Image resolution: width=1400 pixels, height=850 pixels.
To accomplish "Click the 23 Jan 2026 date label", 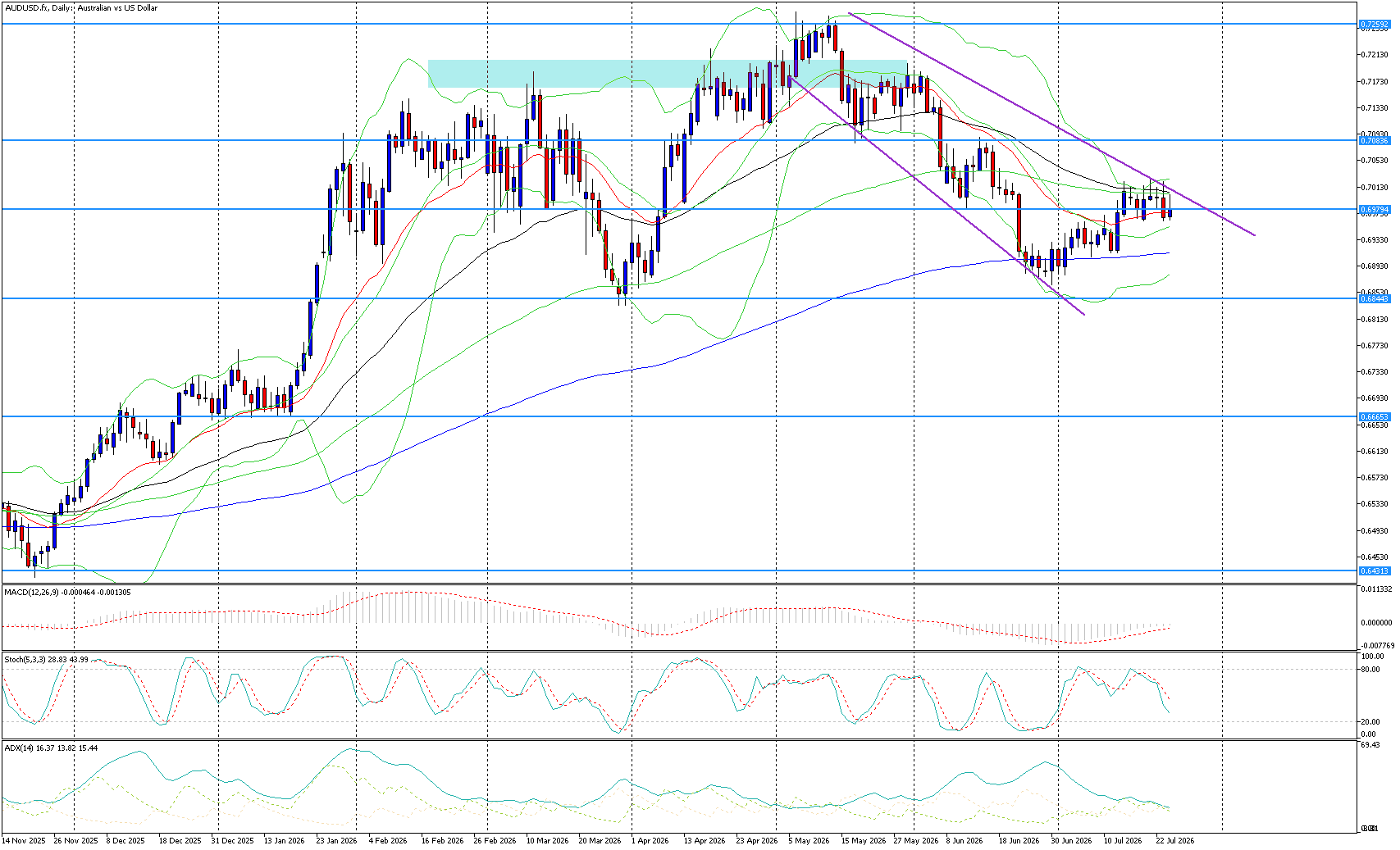I will pyautogui.click(x=336, y=840).
